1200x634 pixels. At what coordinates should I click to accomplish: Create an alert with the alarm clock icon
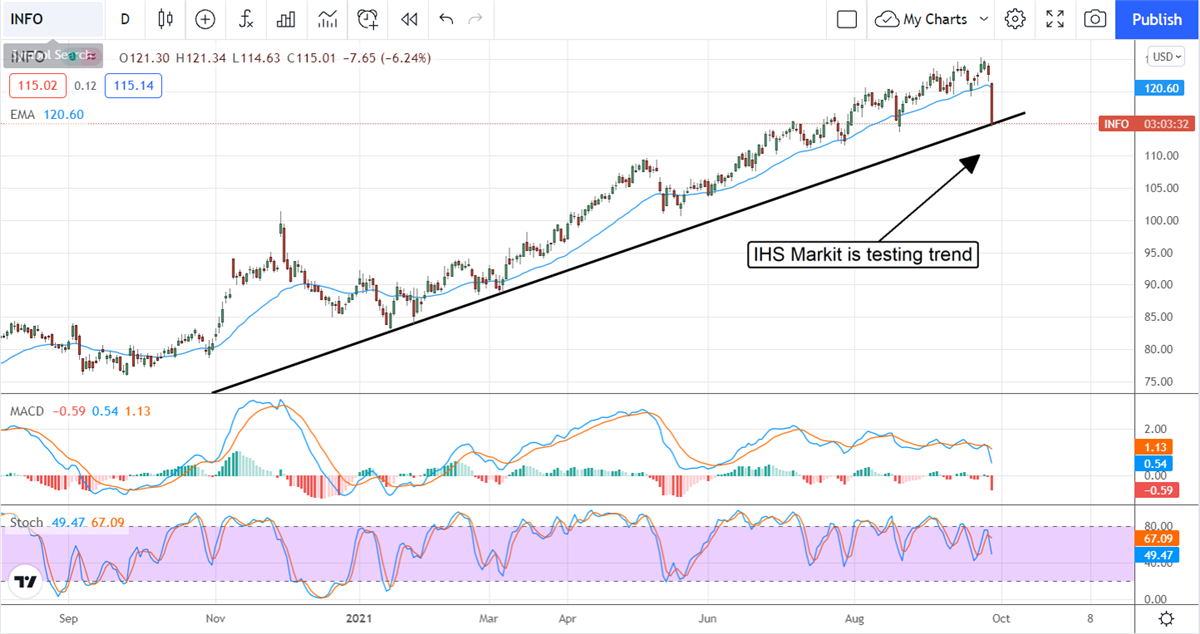pyautogui.click(x=368, y=19)
